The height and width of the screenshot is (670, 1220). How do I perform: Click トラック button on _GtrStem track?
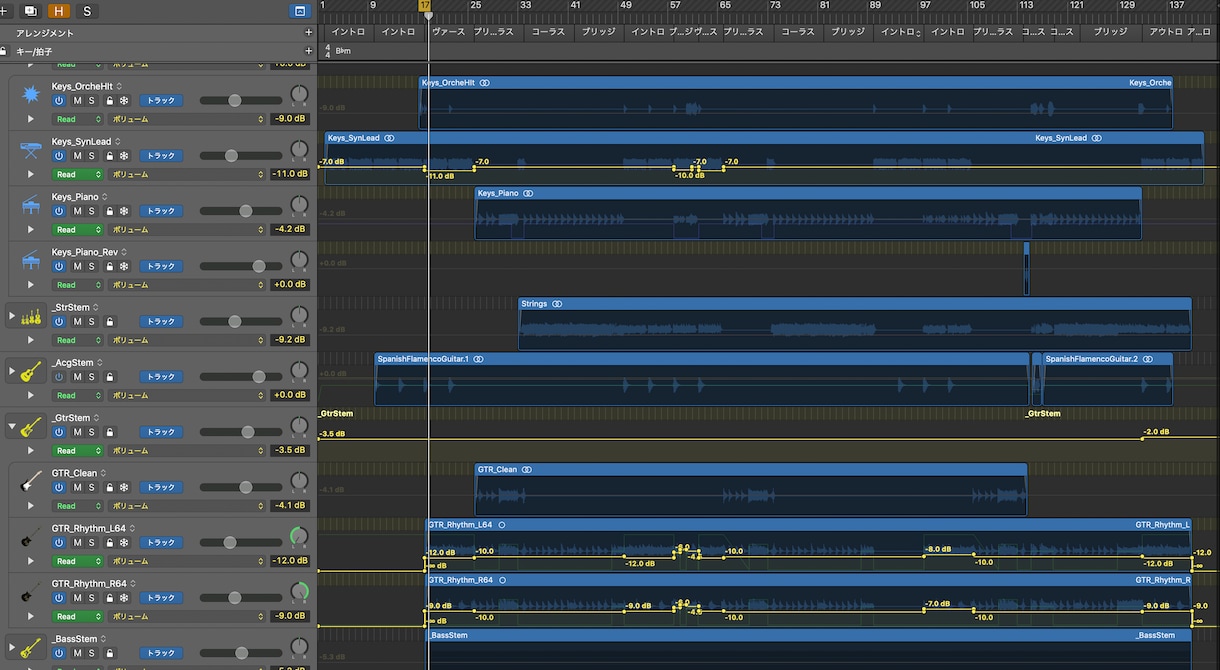161,432
